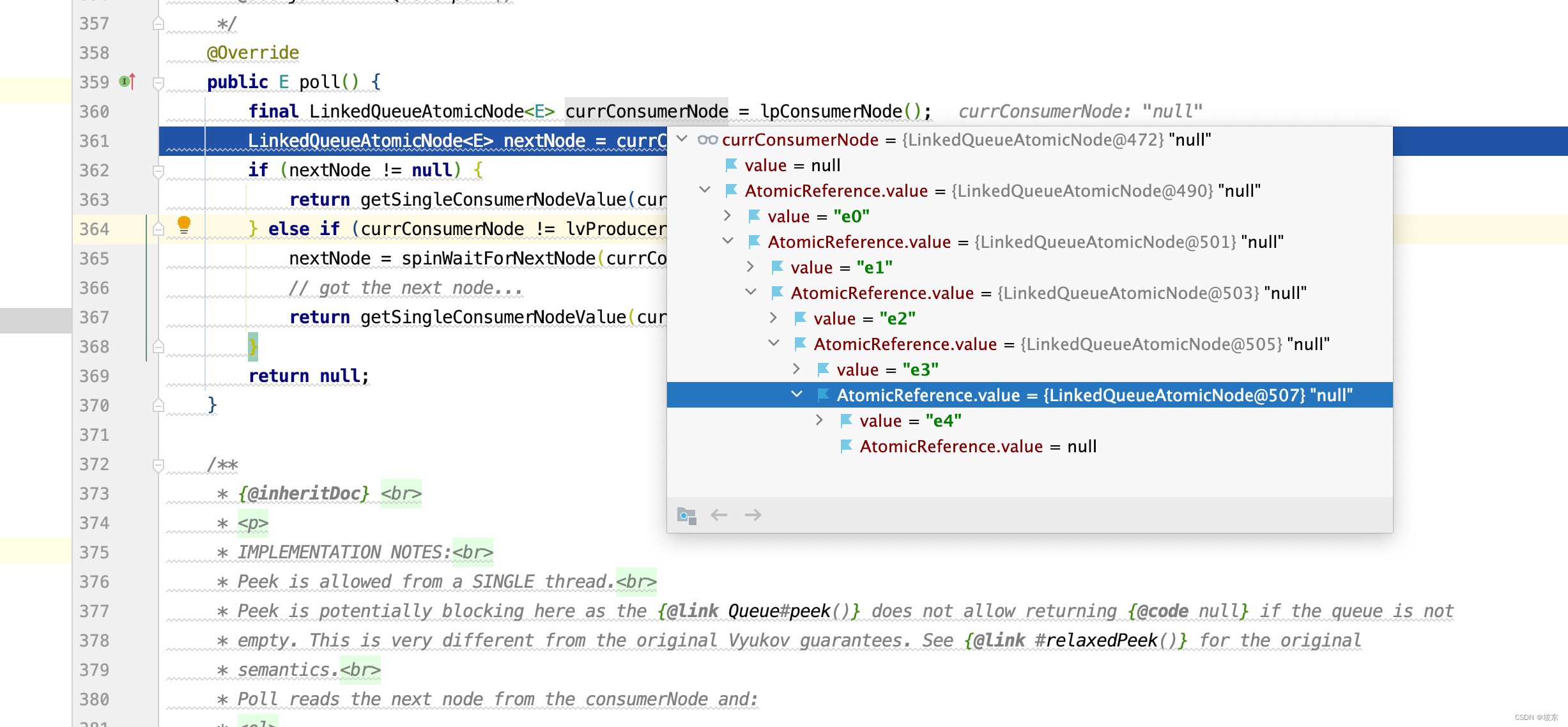
Task: Click the yellow intention lightbulb on line 364
Action: (184, 225)
